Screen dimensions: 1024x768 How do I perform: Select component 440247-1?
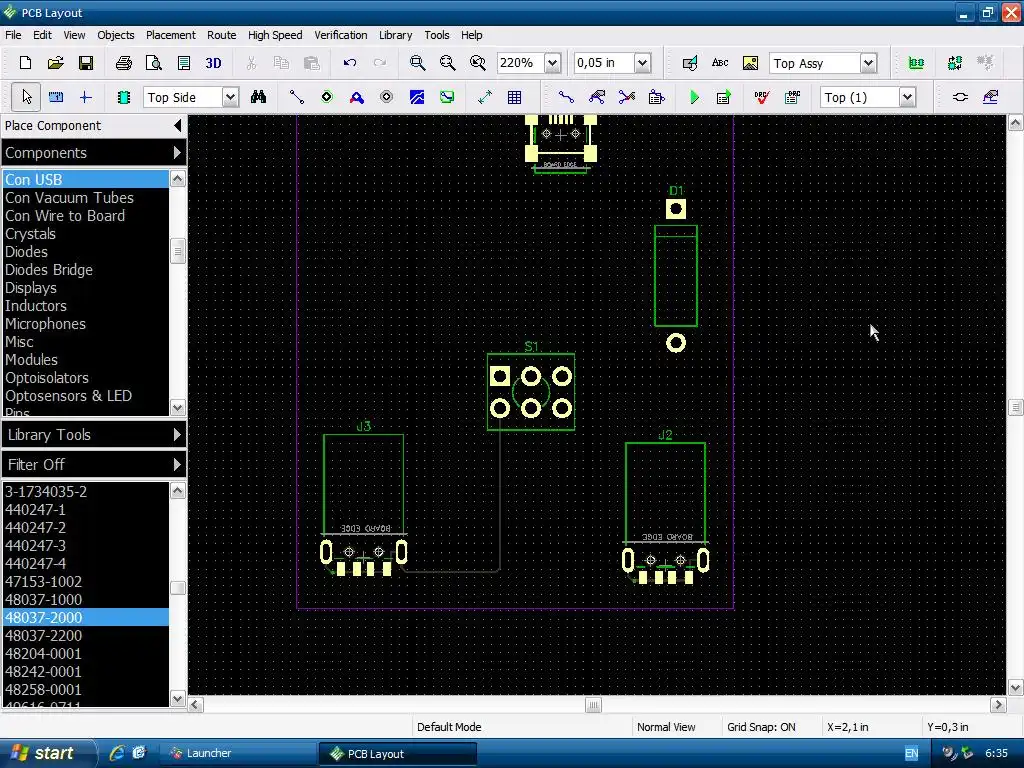(x=86, y=509)
